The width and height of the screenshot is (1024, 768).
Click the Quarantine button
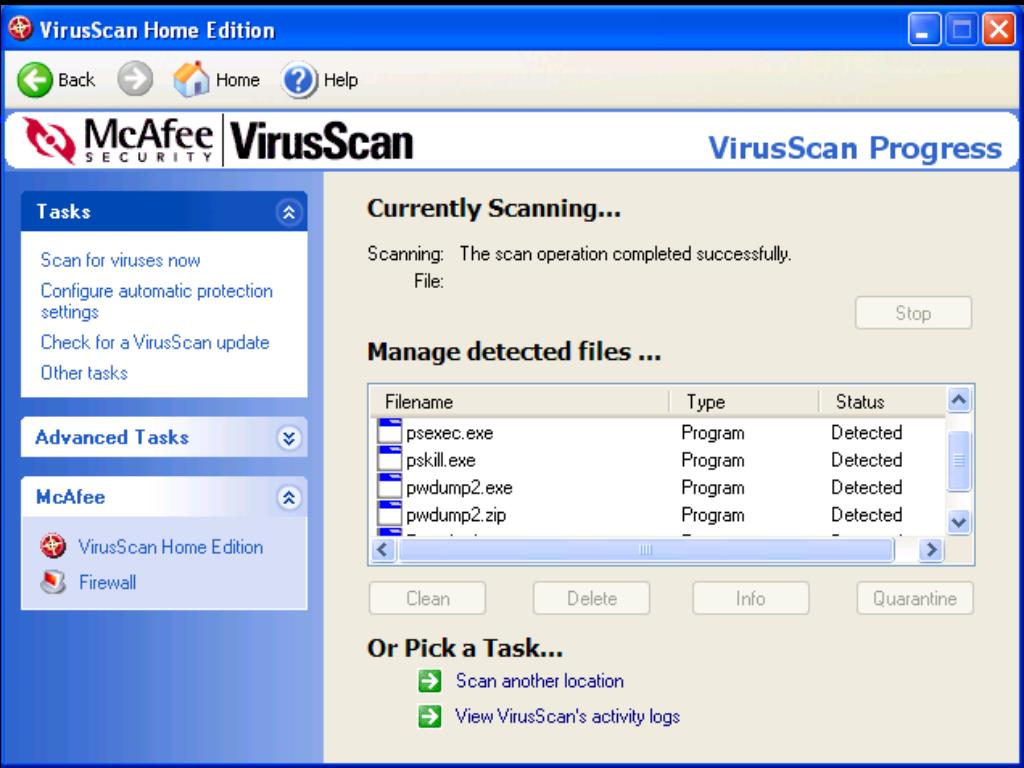pos(915,598)
